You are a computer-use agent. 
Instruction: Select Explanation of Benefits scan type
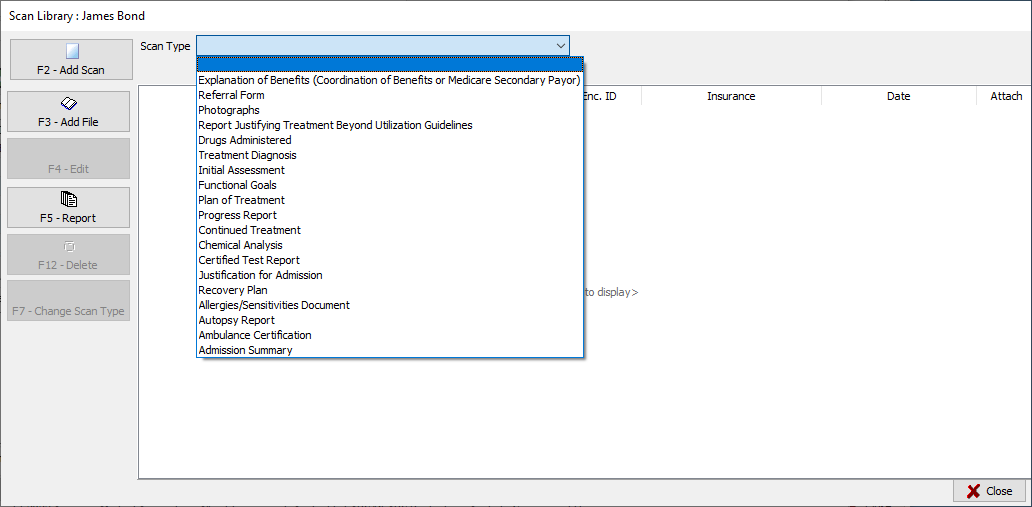(389, 80)
